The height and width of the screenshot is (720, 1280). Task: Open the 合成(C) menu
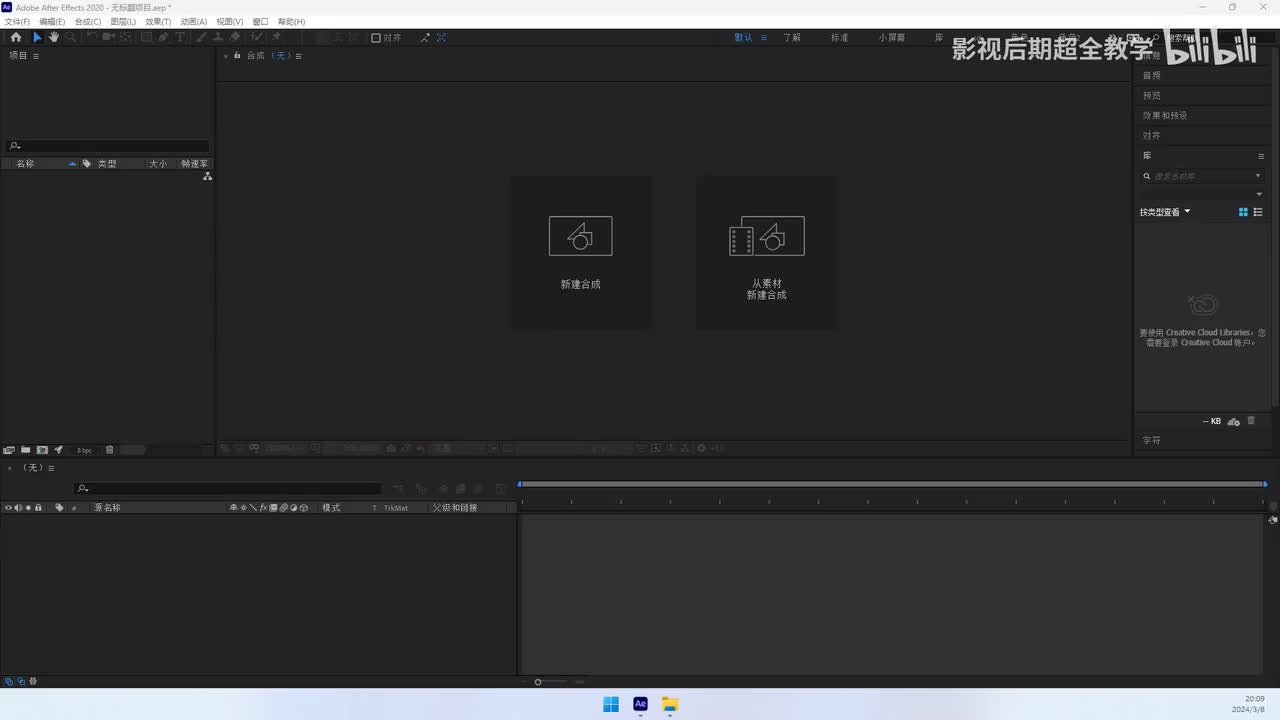point(88,21)
